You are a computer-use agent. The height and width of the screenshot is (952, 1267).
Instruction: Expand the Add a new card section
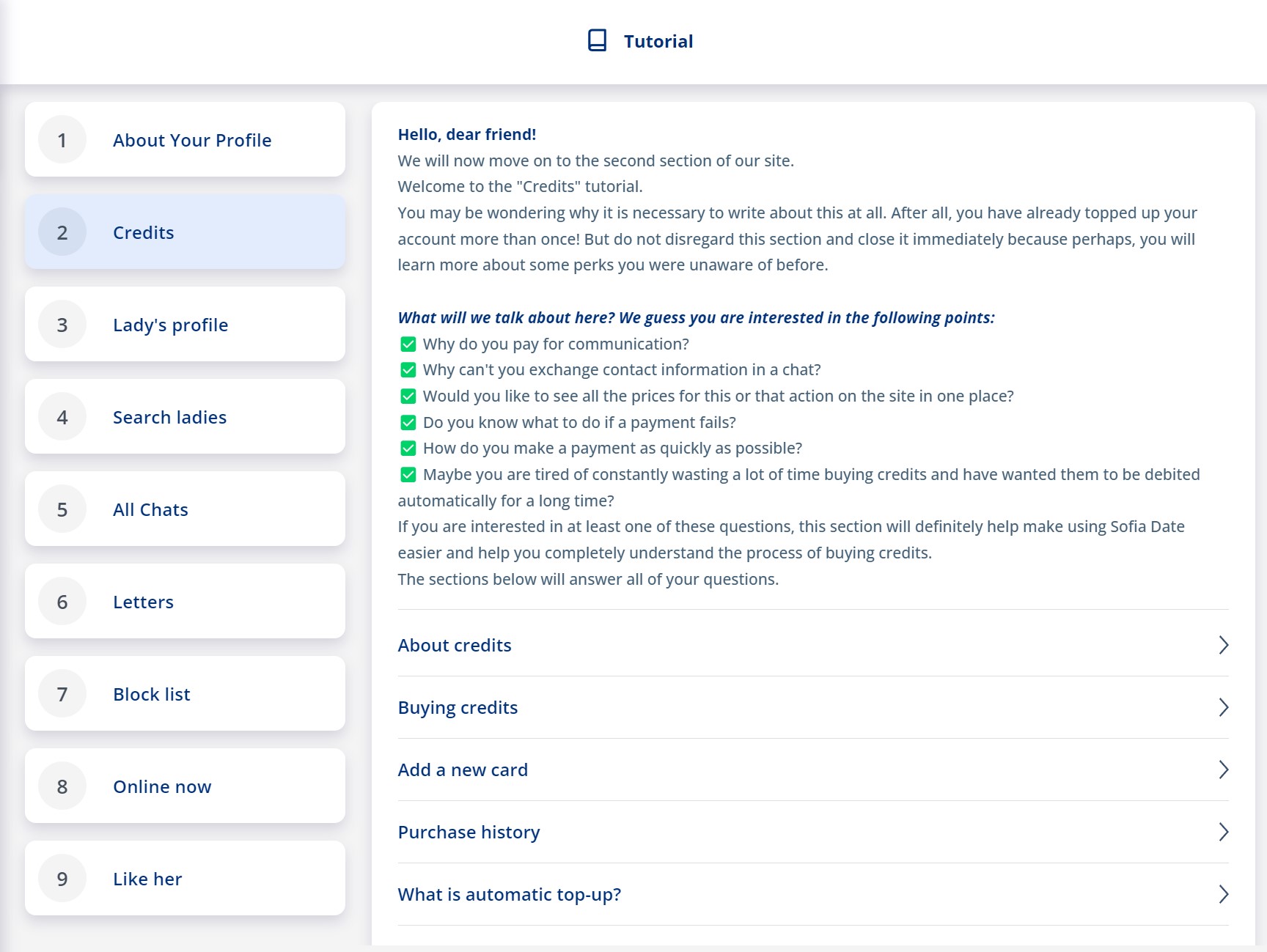click(813, 770)
